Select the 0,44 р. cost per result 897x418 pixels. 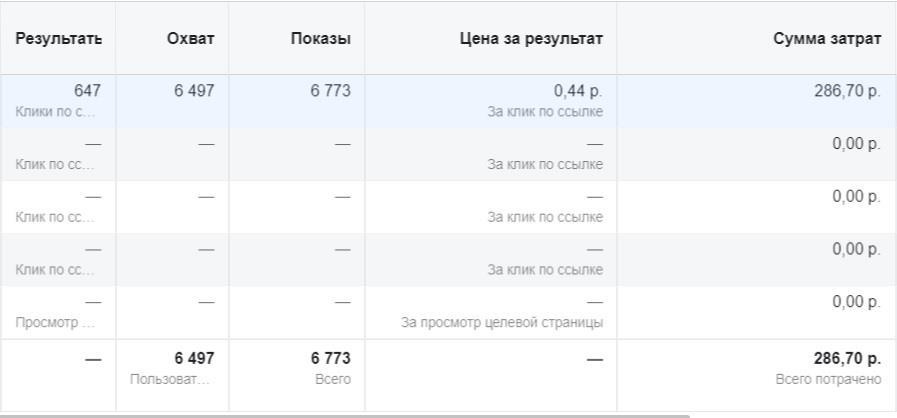[x=578, y=91]
